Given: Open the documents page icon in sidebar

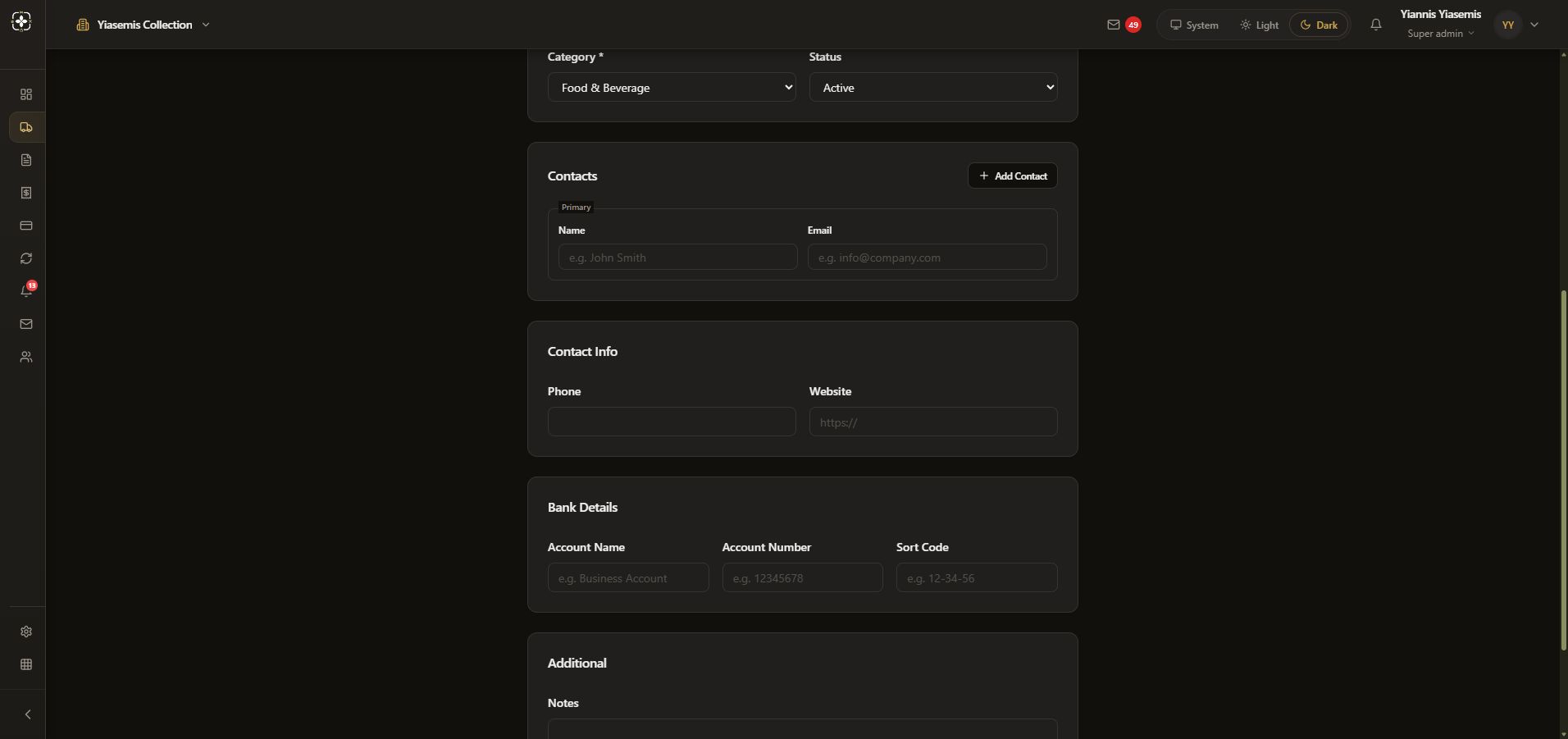Looking at the screenshot, I should point(26,160).
